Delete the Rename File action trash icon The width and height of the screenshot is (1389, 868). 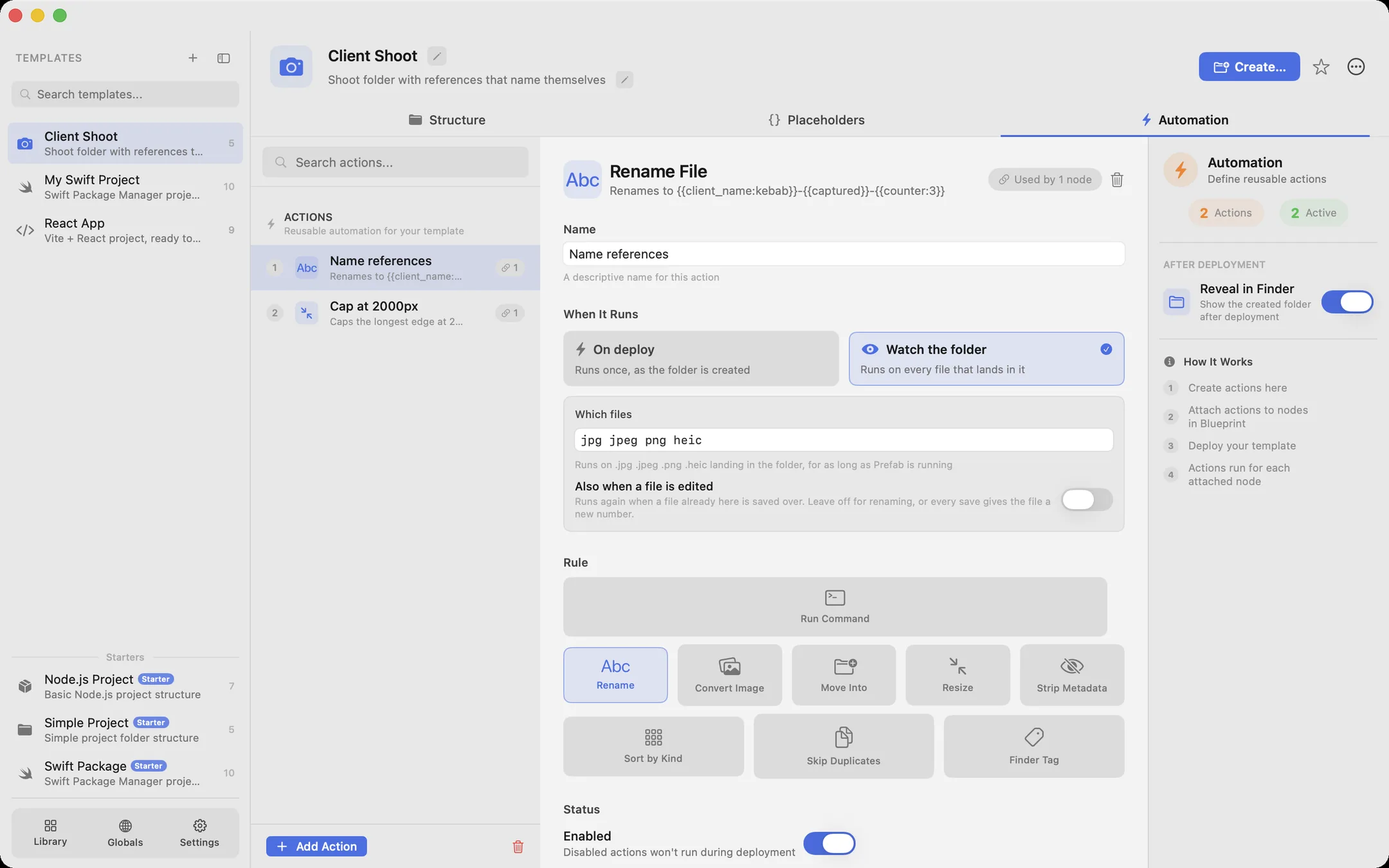click(x=1117, y=180)
